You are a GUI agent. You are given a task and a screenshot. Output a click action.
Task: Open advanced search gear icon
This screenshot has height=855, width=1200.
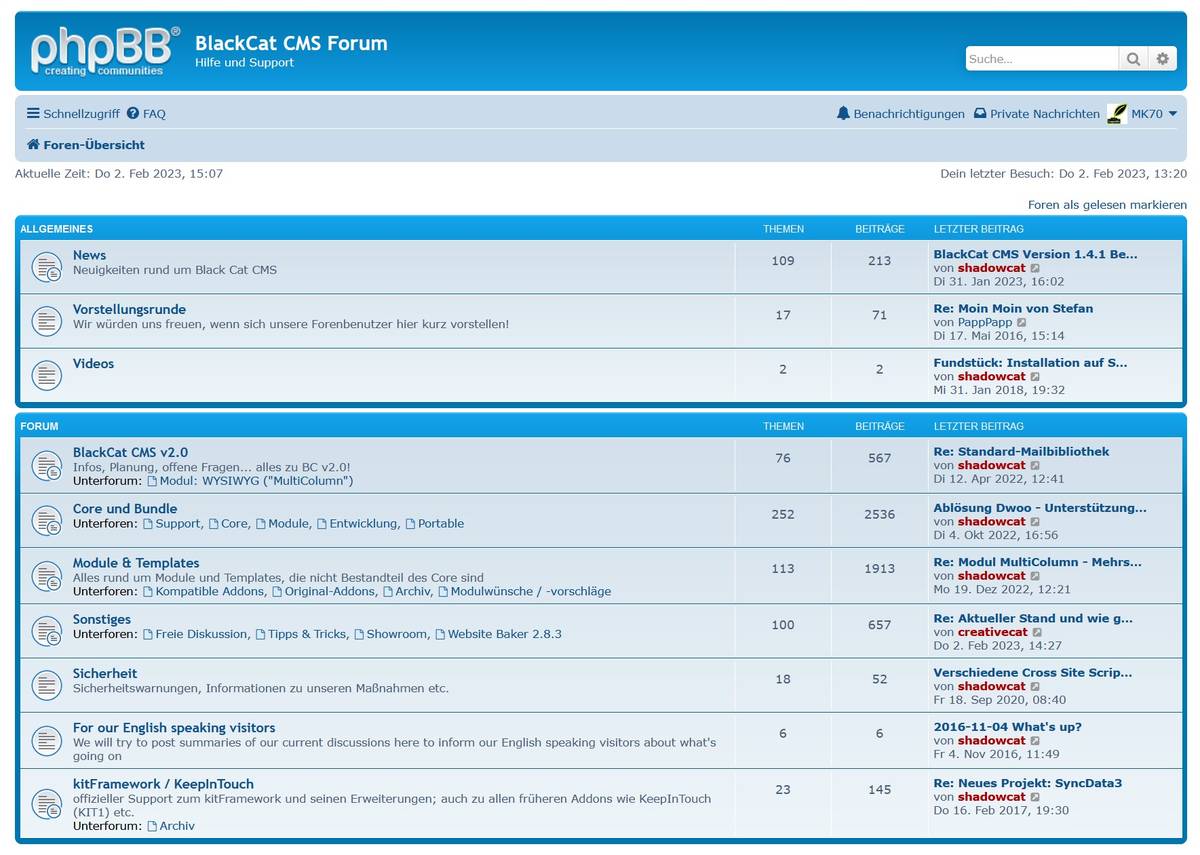pos(1162,59)
